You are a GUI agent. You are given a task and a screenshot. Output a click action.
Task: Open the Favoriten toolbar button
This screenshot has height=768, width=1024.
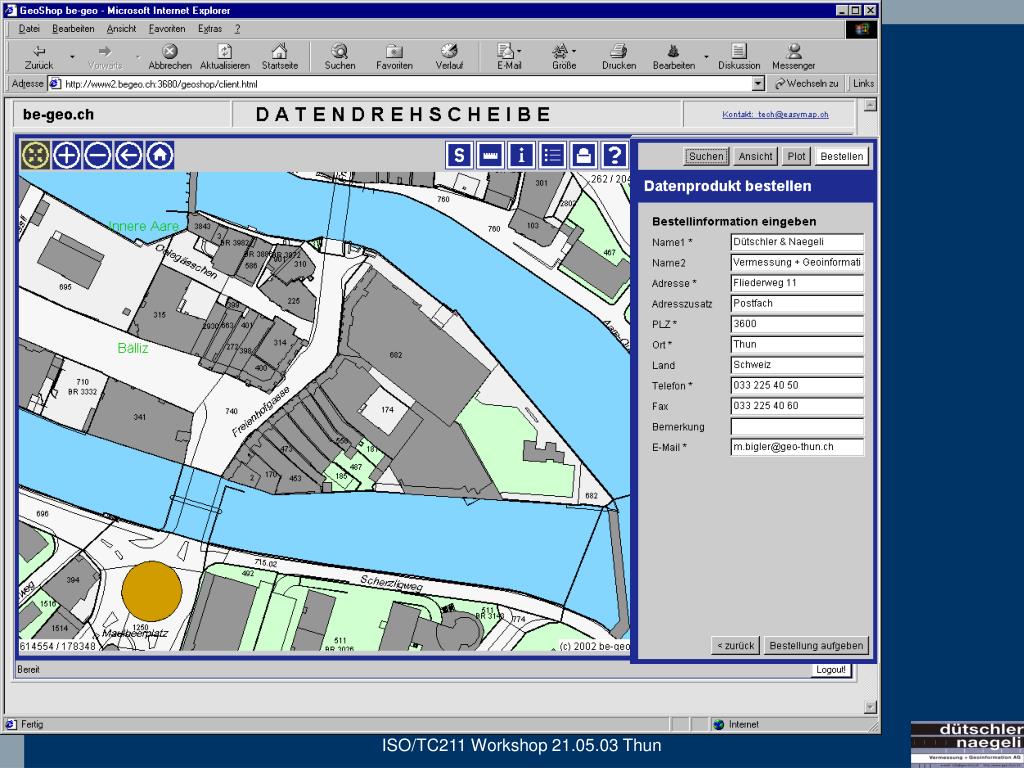[x=394, y=57]
